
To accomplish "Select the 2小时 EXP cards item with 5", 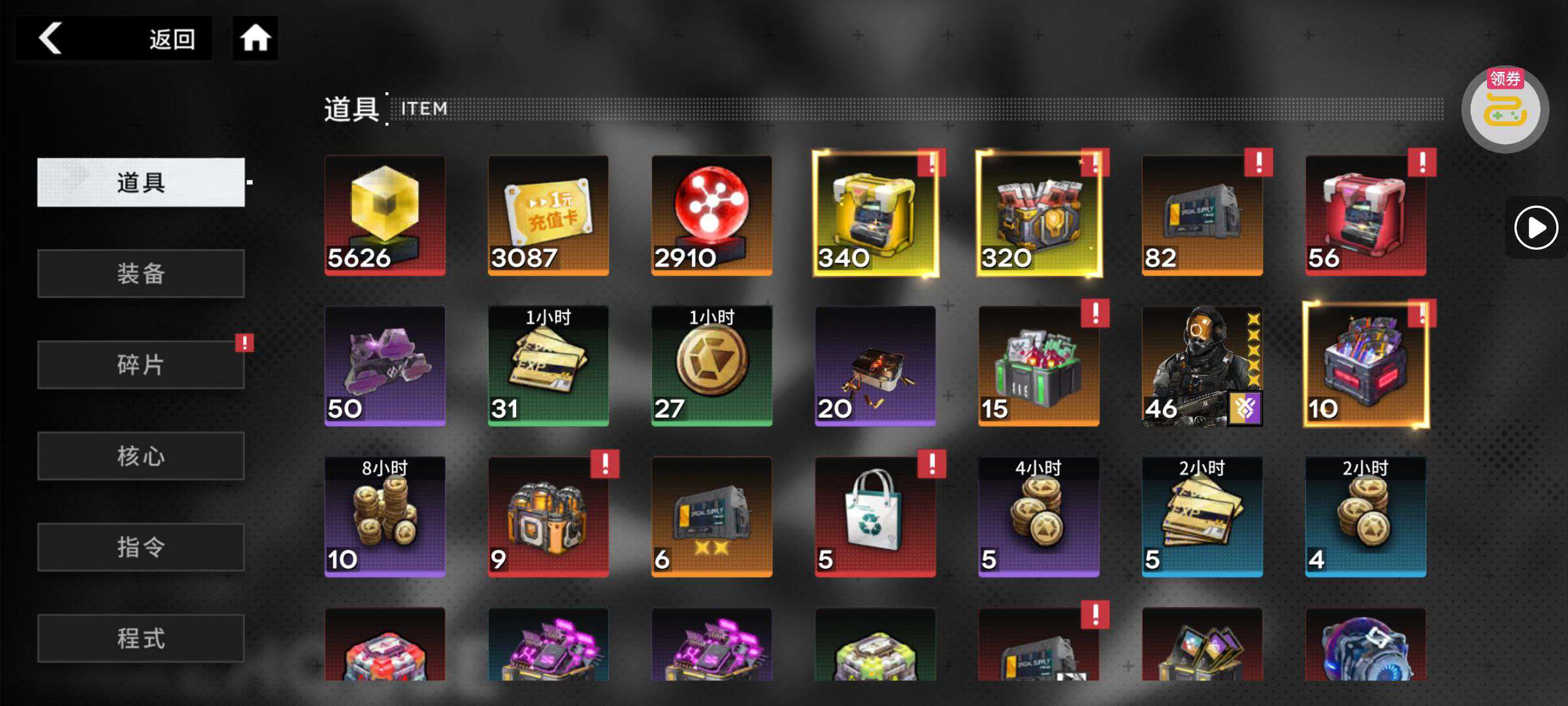I will [1202, 516].
